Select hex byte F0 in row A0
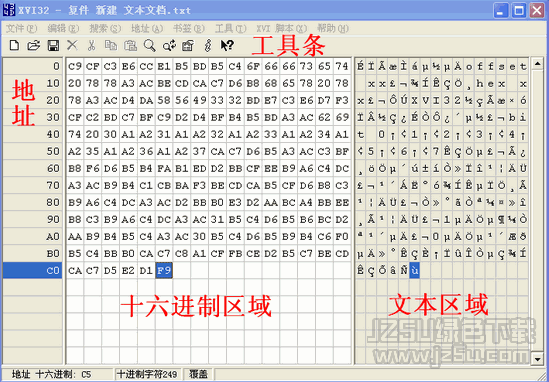Screen dimensions: 549x382 coord(342,236)
